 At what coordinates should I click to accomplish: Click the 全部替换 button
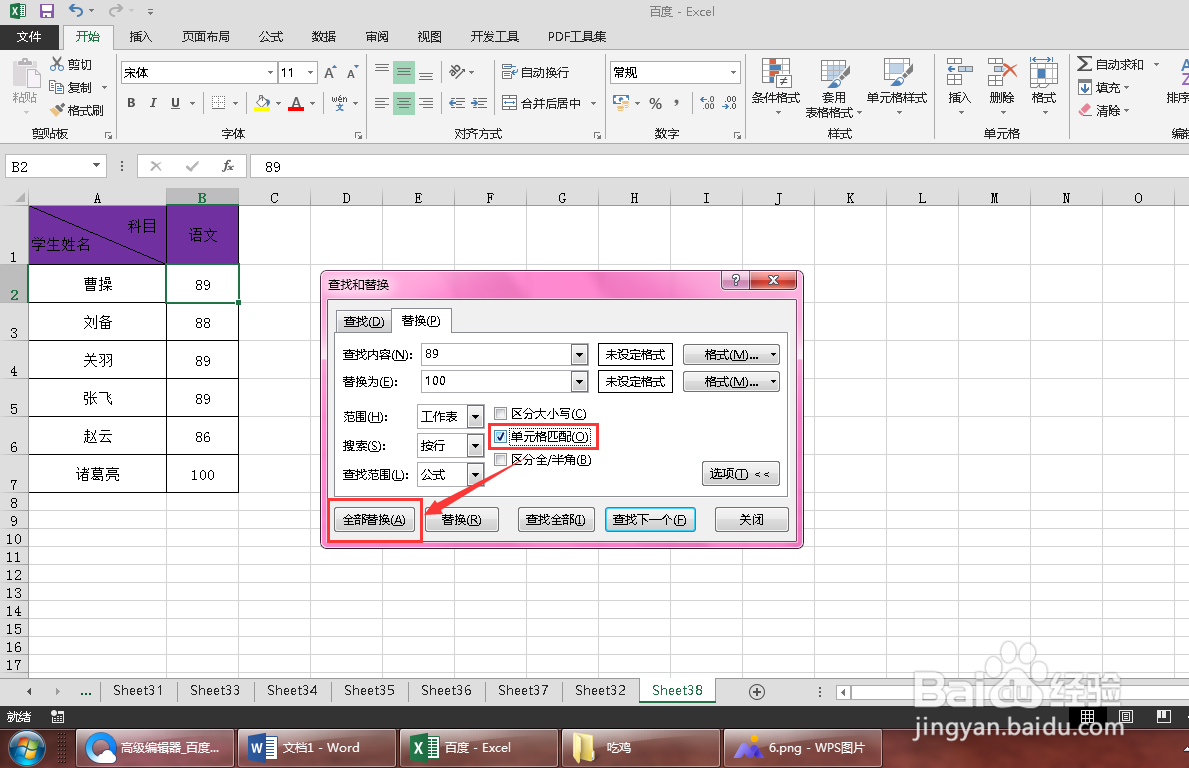coord(374,519)
